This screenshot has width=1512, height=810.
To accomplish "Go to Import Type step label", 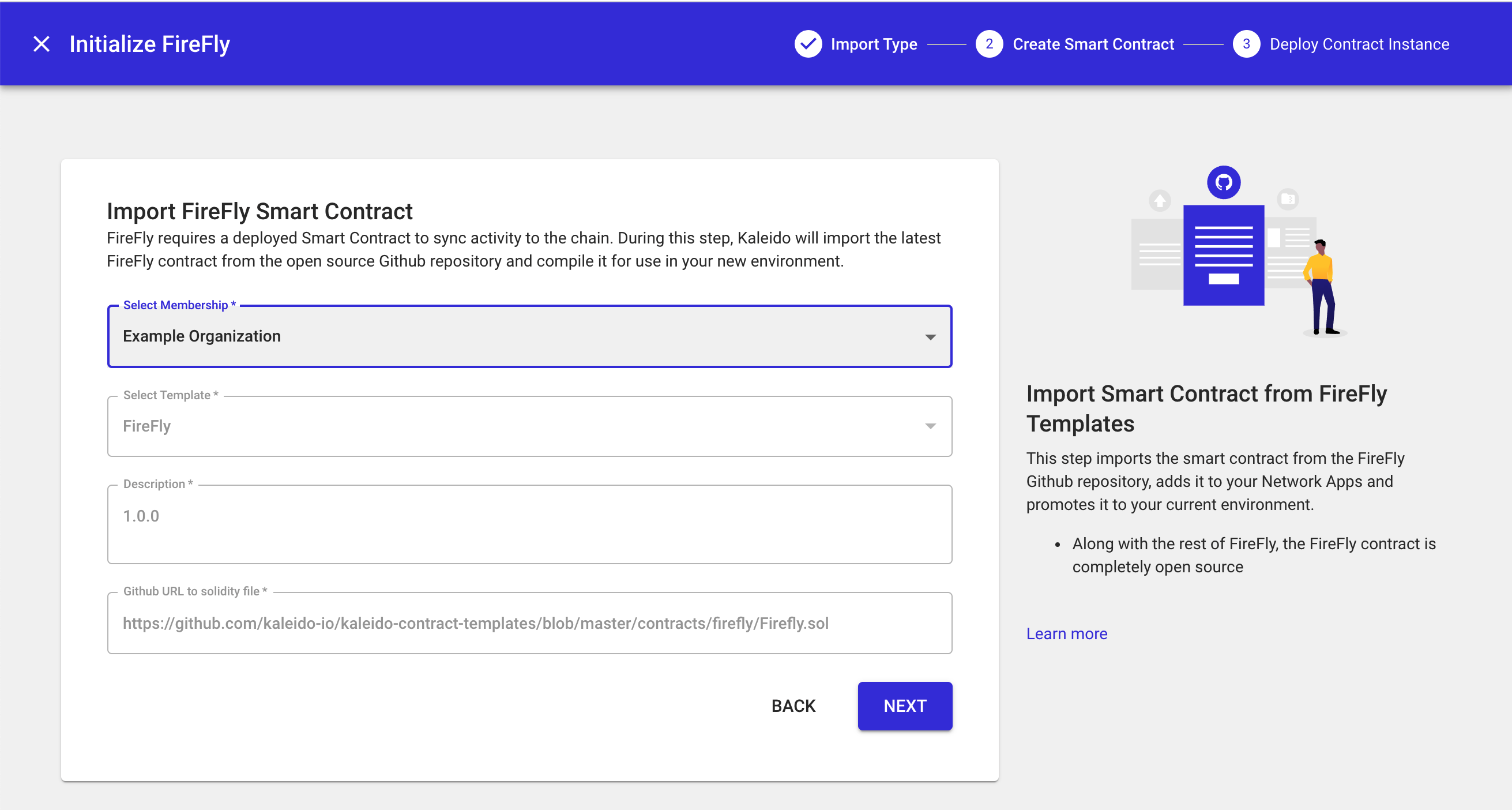I will 874,44.
